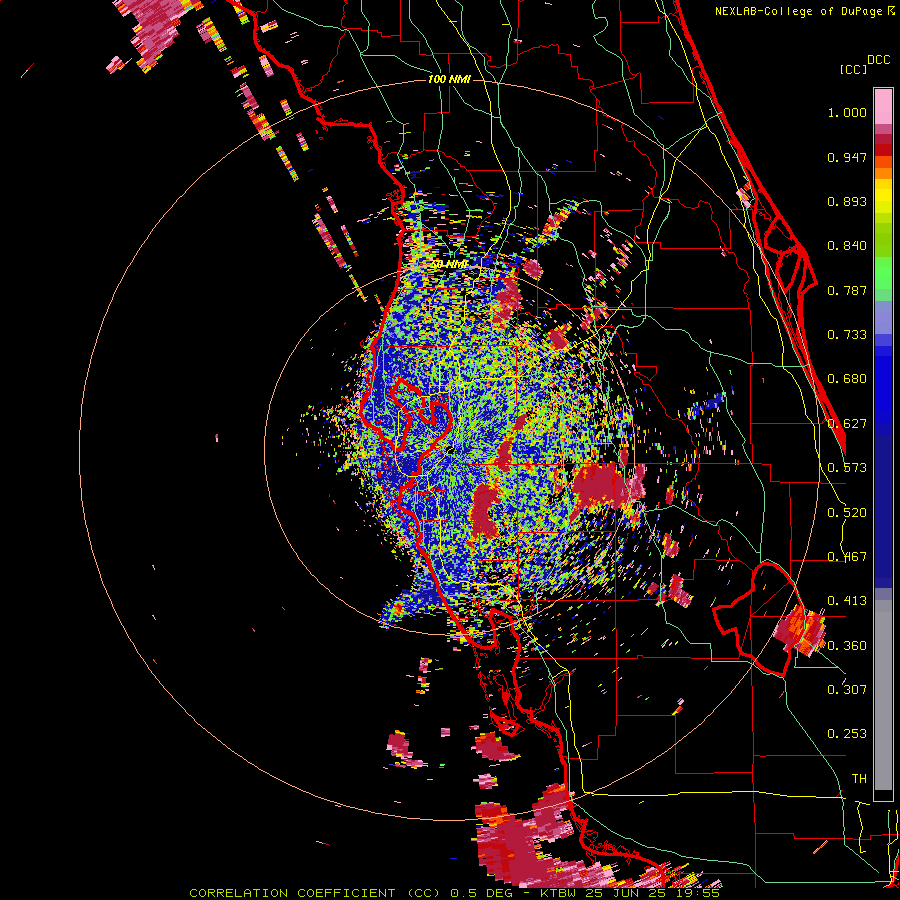Click the CORRELATION COEFFICIENT (CC) caption text
This screenshot has height=900, width=900.
tap(315, 893)
